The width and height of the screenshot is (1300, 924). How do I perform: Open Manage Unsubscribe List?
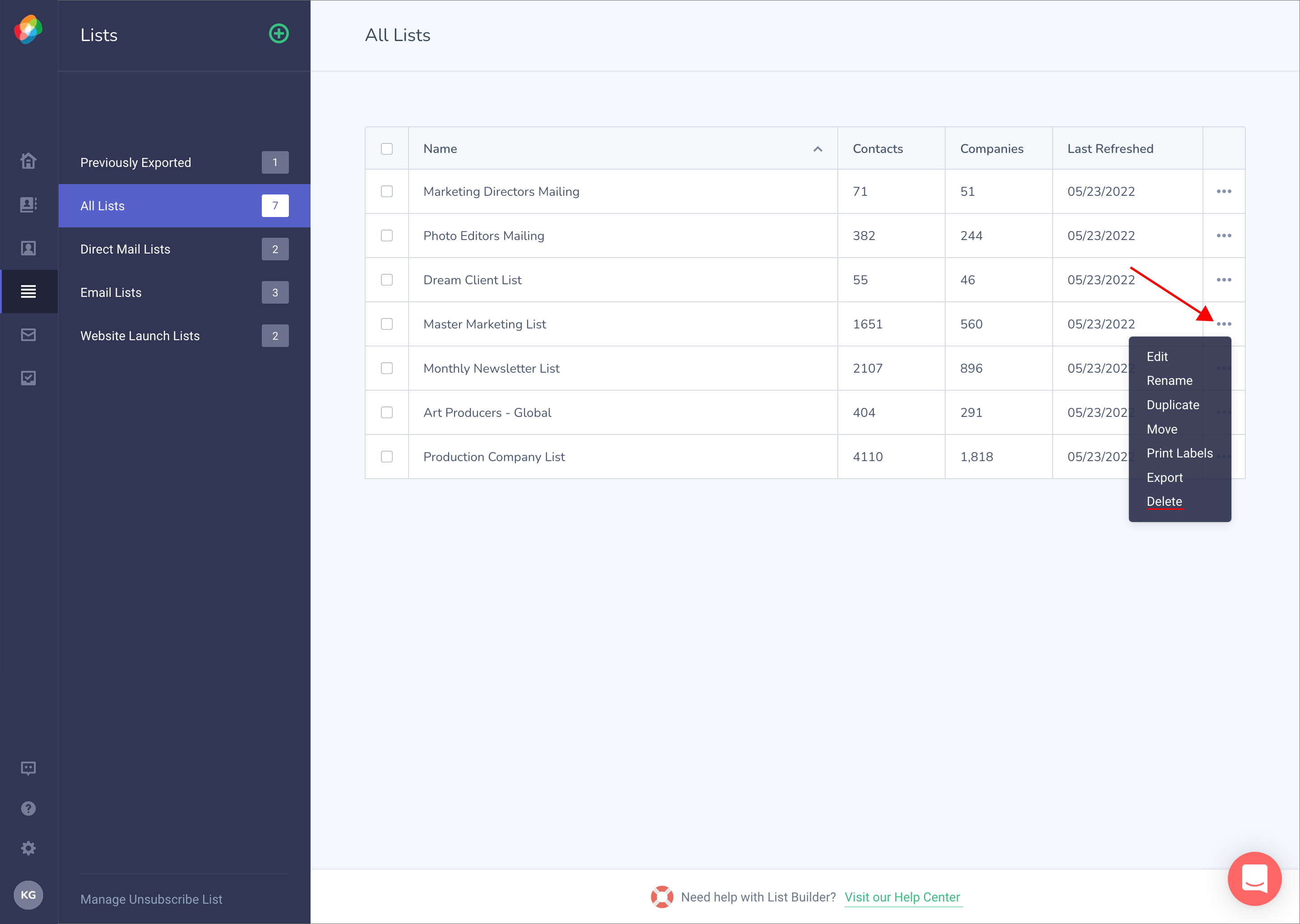click(x=151, y=900)
